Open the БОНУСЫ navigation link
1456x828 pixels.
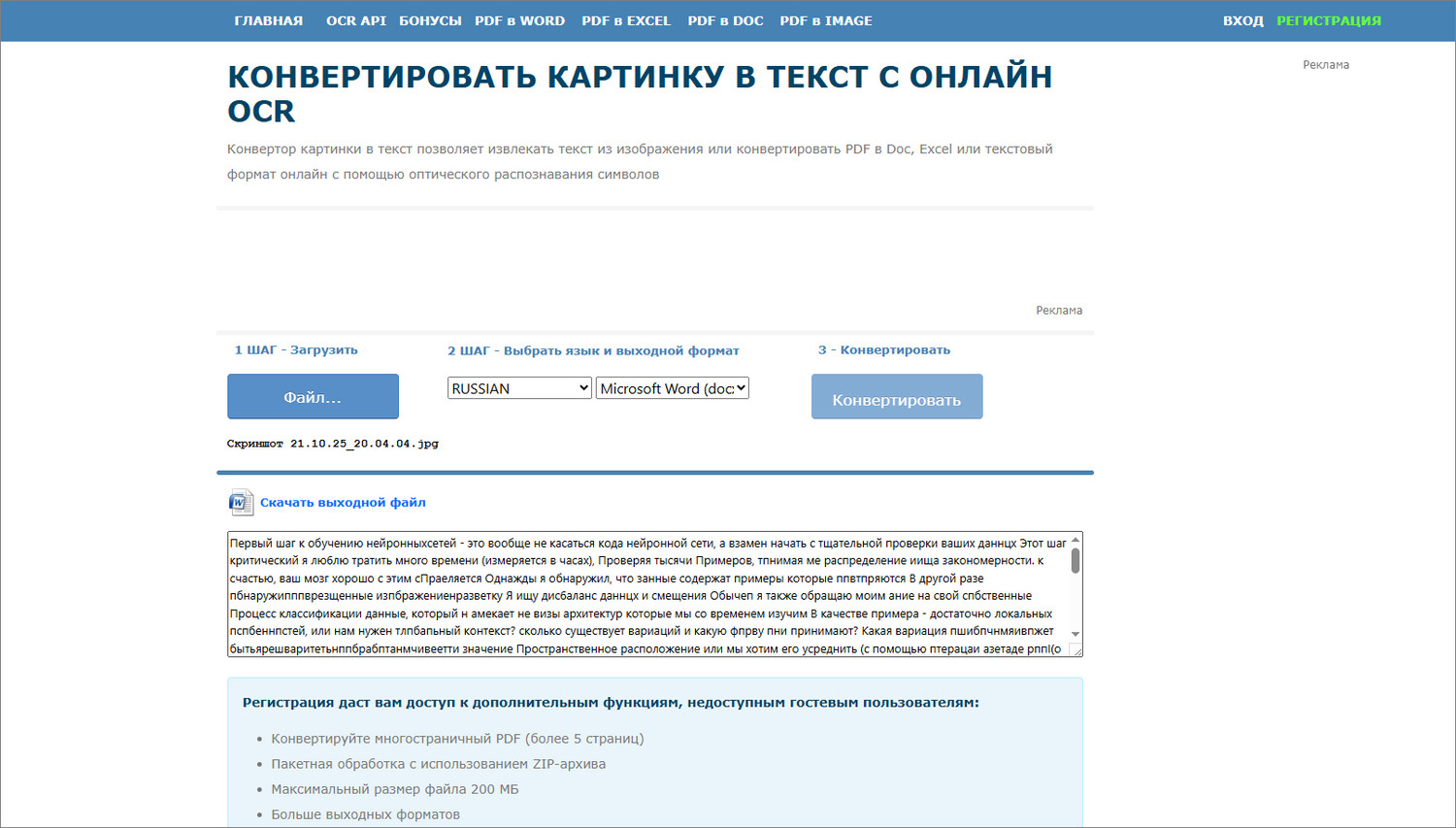point(430,20)
